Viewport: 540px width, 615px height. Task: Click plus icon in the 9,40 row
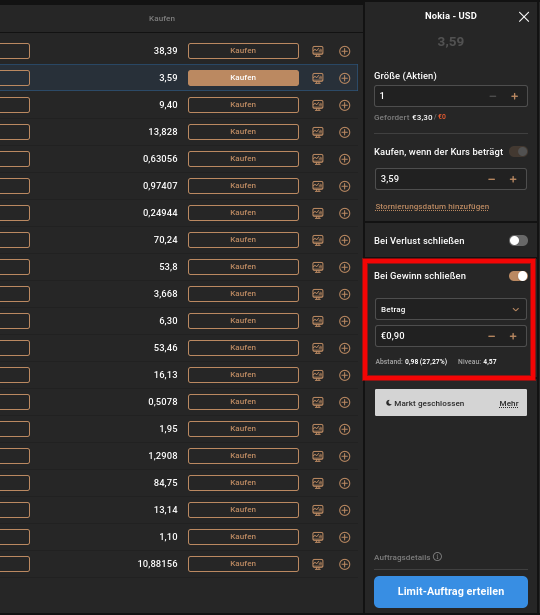point(344,105)
